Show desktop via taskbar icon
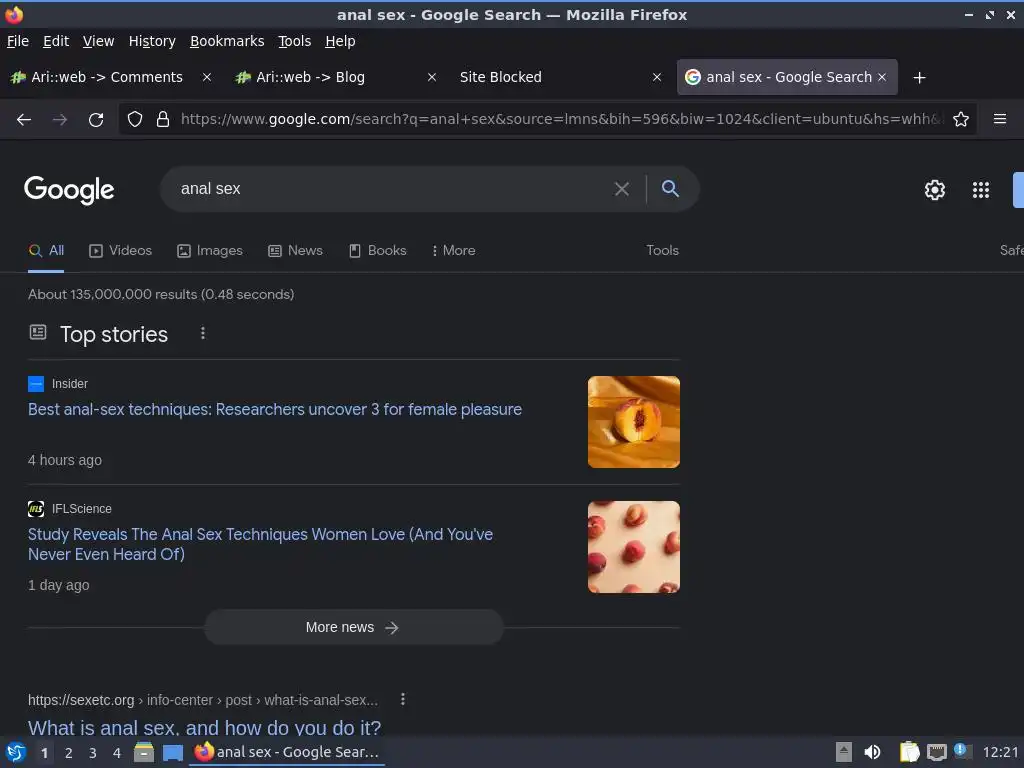This screenshot has height=768, width=1024. click(173, 753)
